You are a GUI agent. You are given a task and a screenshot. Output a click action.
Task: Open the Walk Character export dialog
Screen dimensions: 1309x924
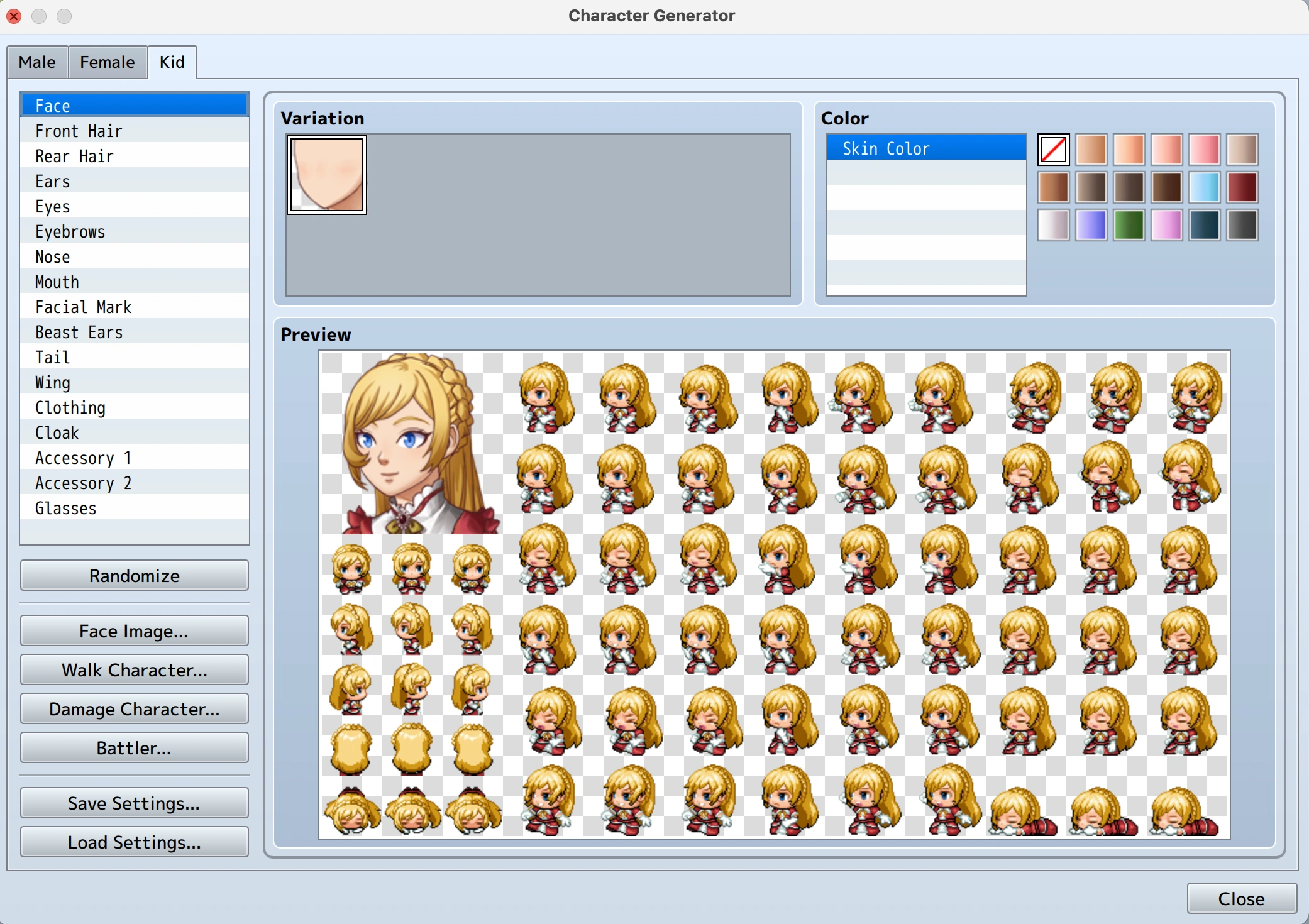click(135, 669)
